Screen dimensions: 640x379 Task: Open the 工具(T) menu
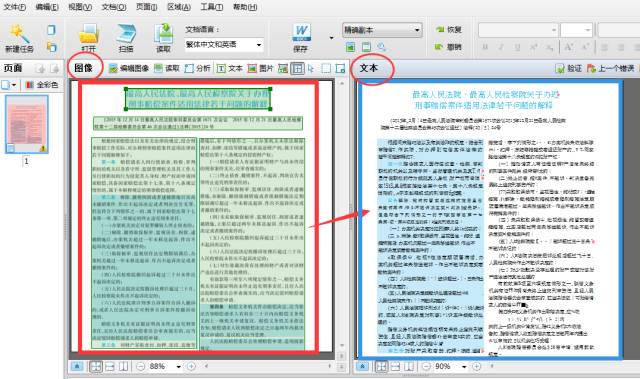[211, 7]
